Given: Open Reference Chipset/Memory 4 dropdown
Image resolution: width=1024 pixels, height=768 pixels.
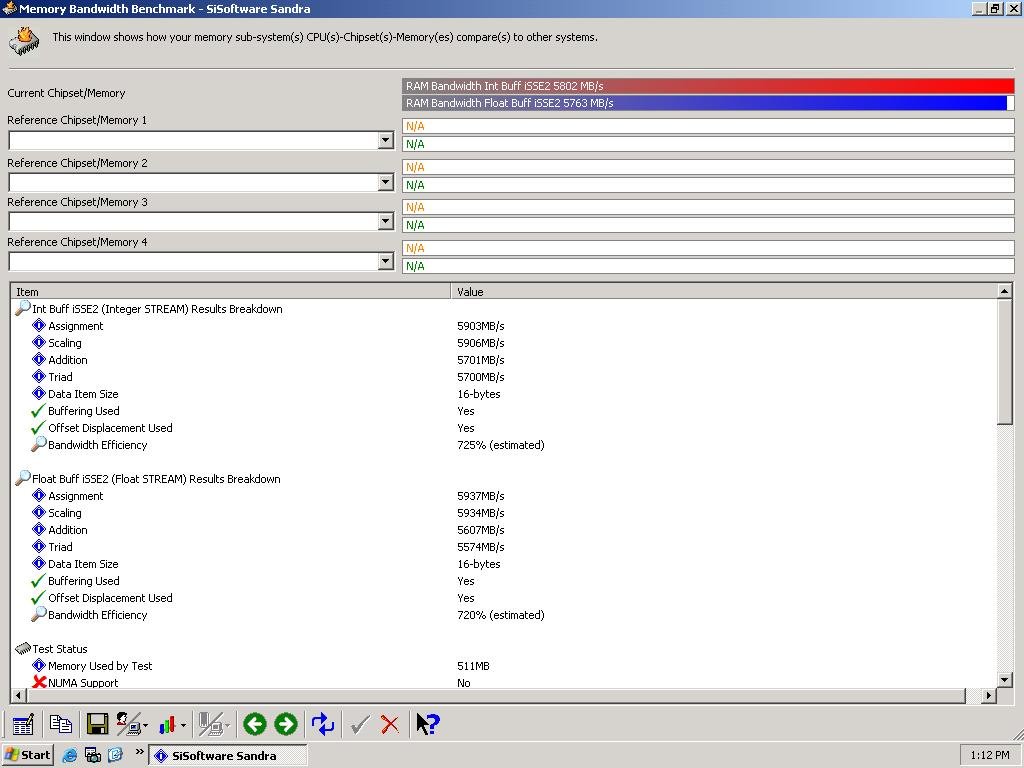Looking at the screenshot, I should tap(385, 262).
